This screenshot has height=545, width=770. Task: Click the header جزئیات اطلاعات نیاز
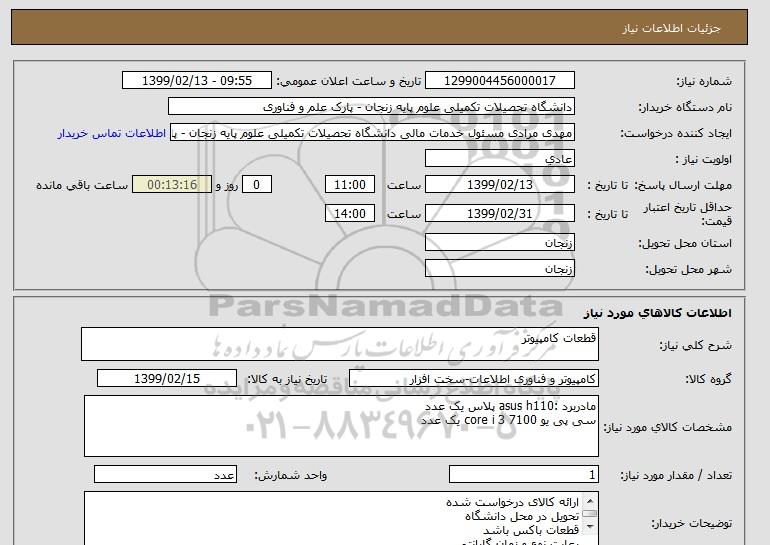(671, 28)
